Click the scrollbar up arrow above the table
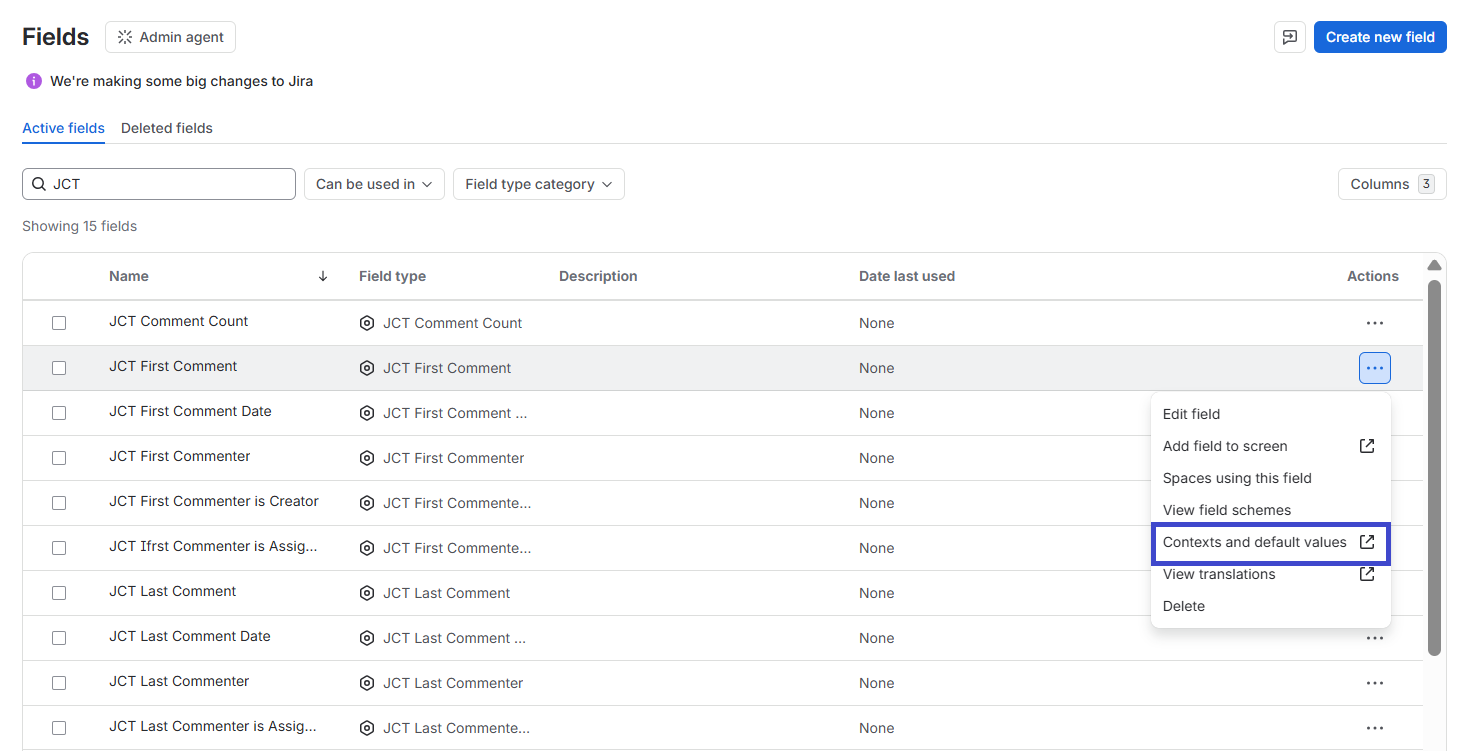Viewport: 1470px width, 751px height. [1434, 265]
